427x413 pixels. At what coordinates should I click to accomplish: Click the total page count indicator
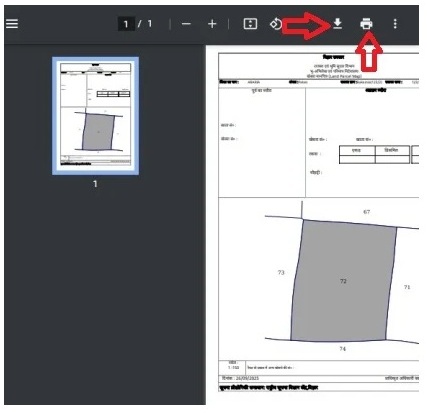(150, 24)
